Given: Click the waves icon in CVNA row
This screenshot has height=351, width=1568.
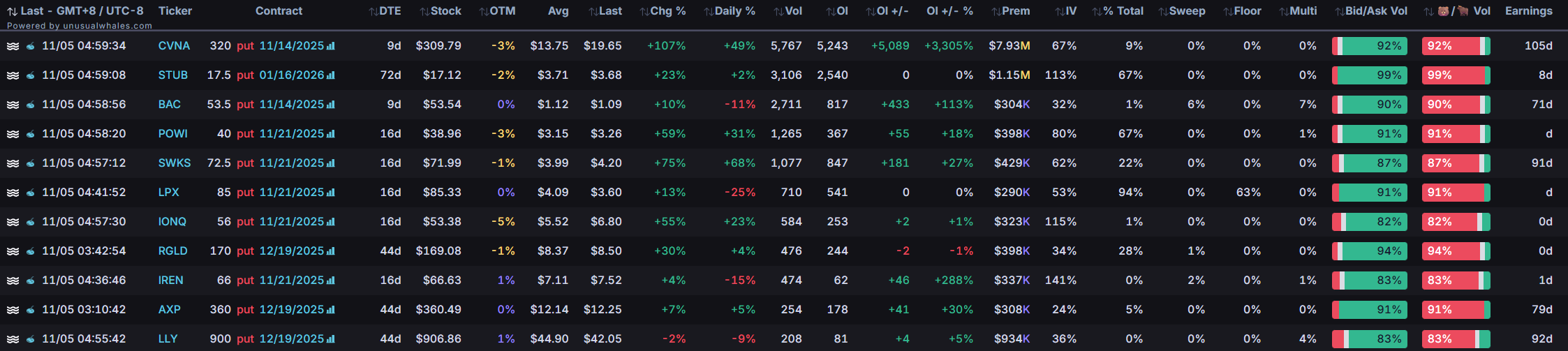Looking at the screenshot, I should click(13, 46).
